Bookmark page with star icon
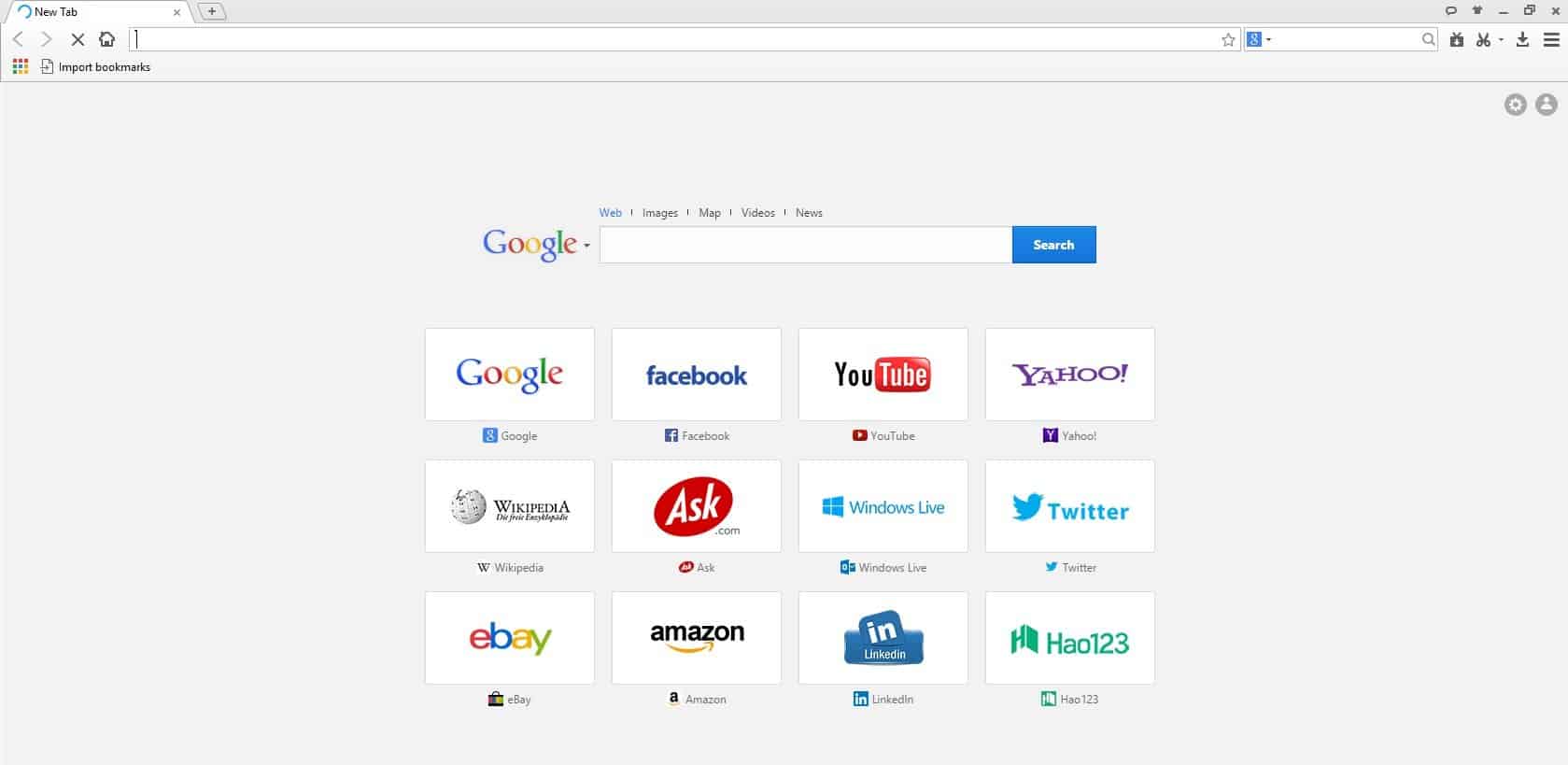 tap(1228, 39)
